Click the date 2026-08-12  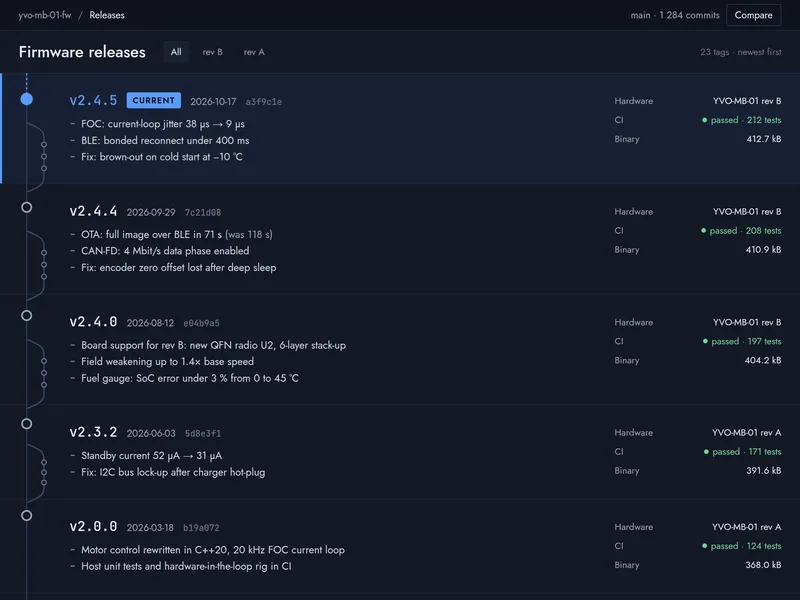[x=150, y=323]
